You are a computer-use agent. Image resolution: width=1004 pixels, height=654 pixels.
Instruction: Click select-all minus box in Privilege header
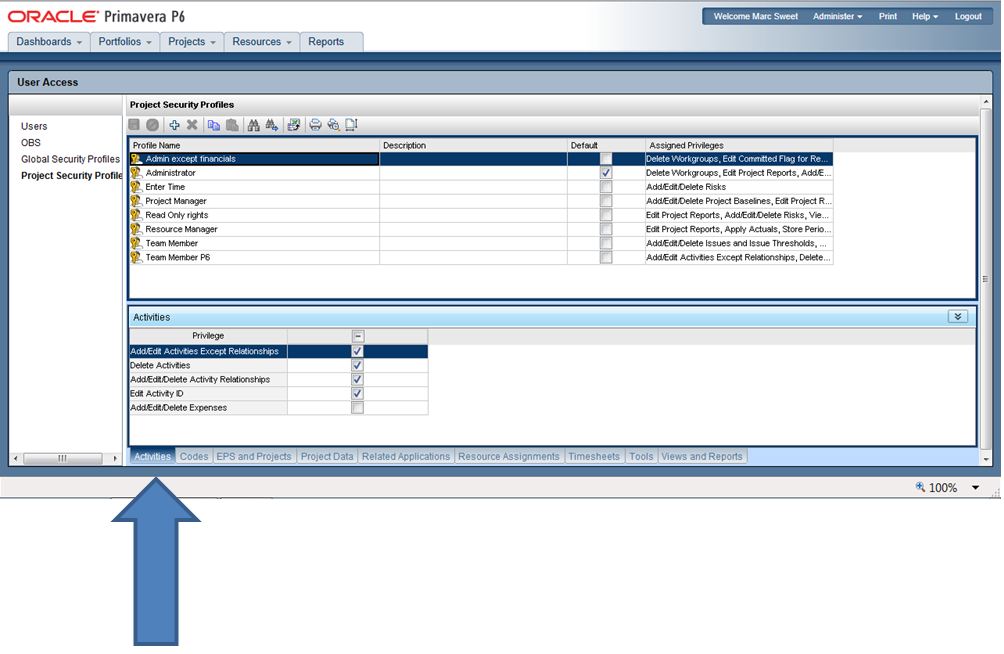358,336
